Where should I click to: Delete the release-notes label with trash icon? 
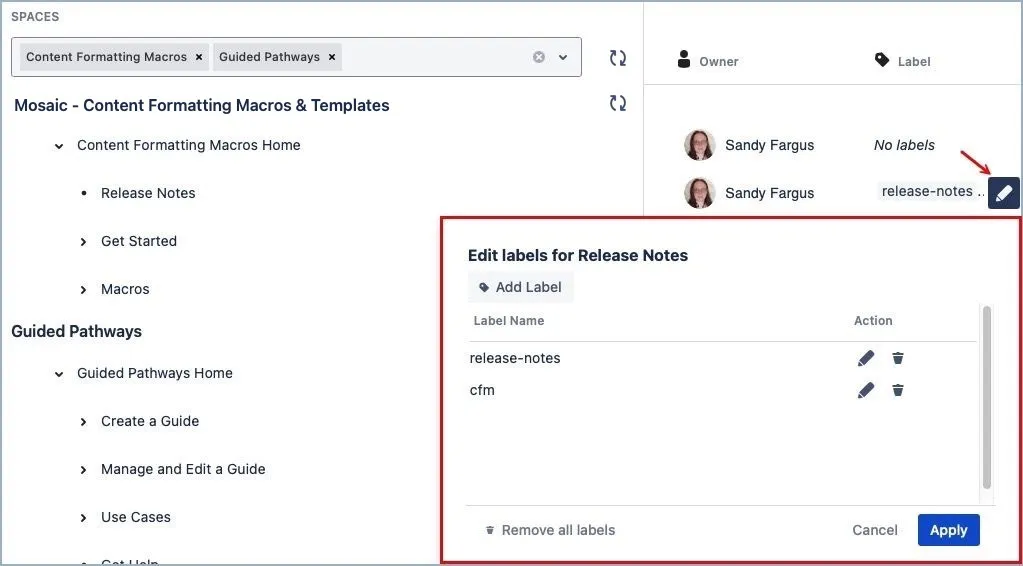point(898,358)
